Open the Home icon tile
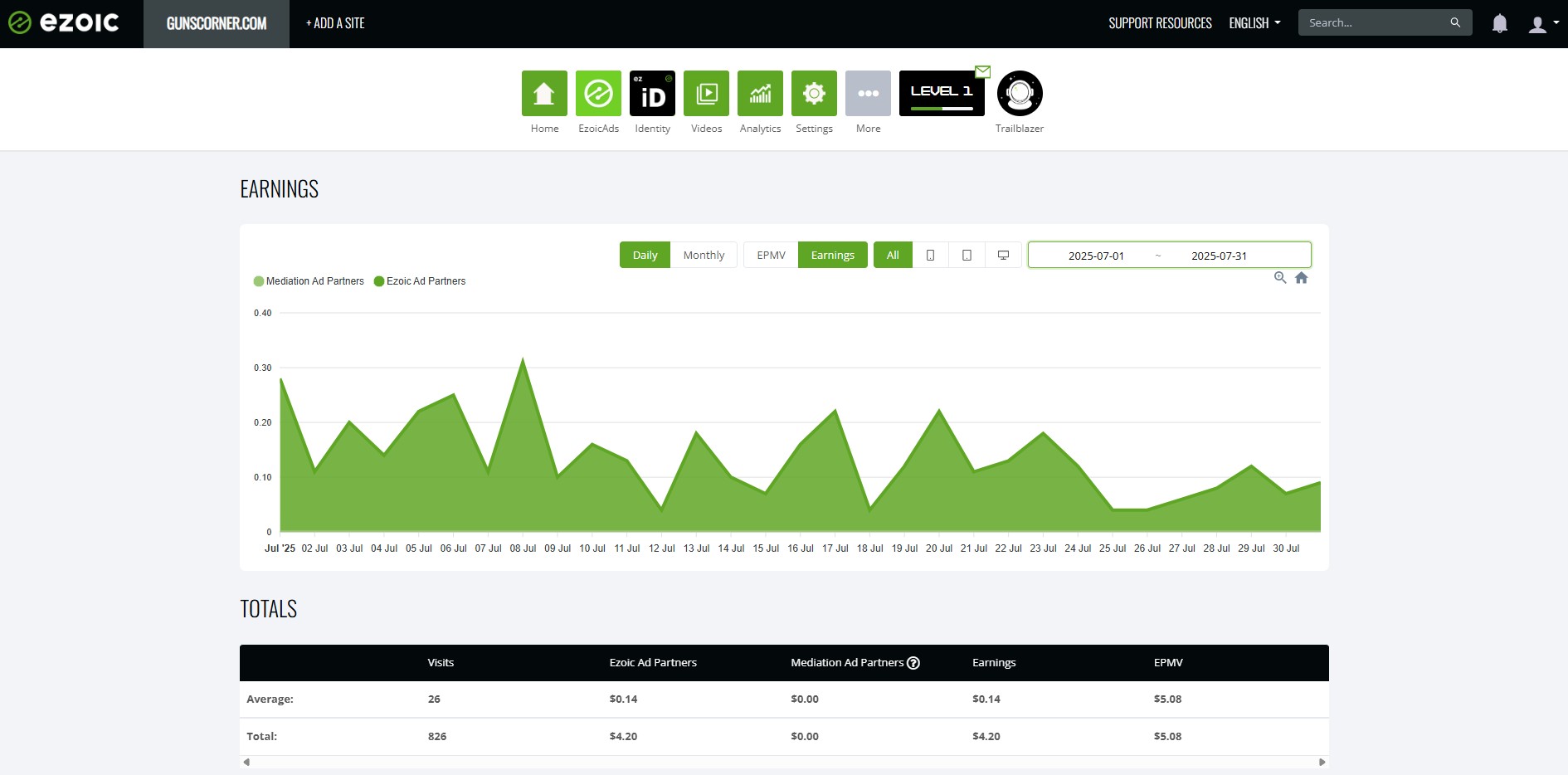The image size is (1568, 775). coord(544,93)
